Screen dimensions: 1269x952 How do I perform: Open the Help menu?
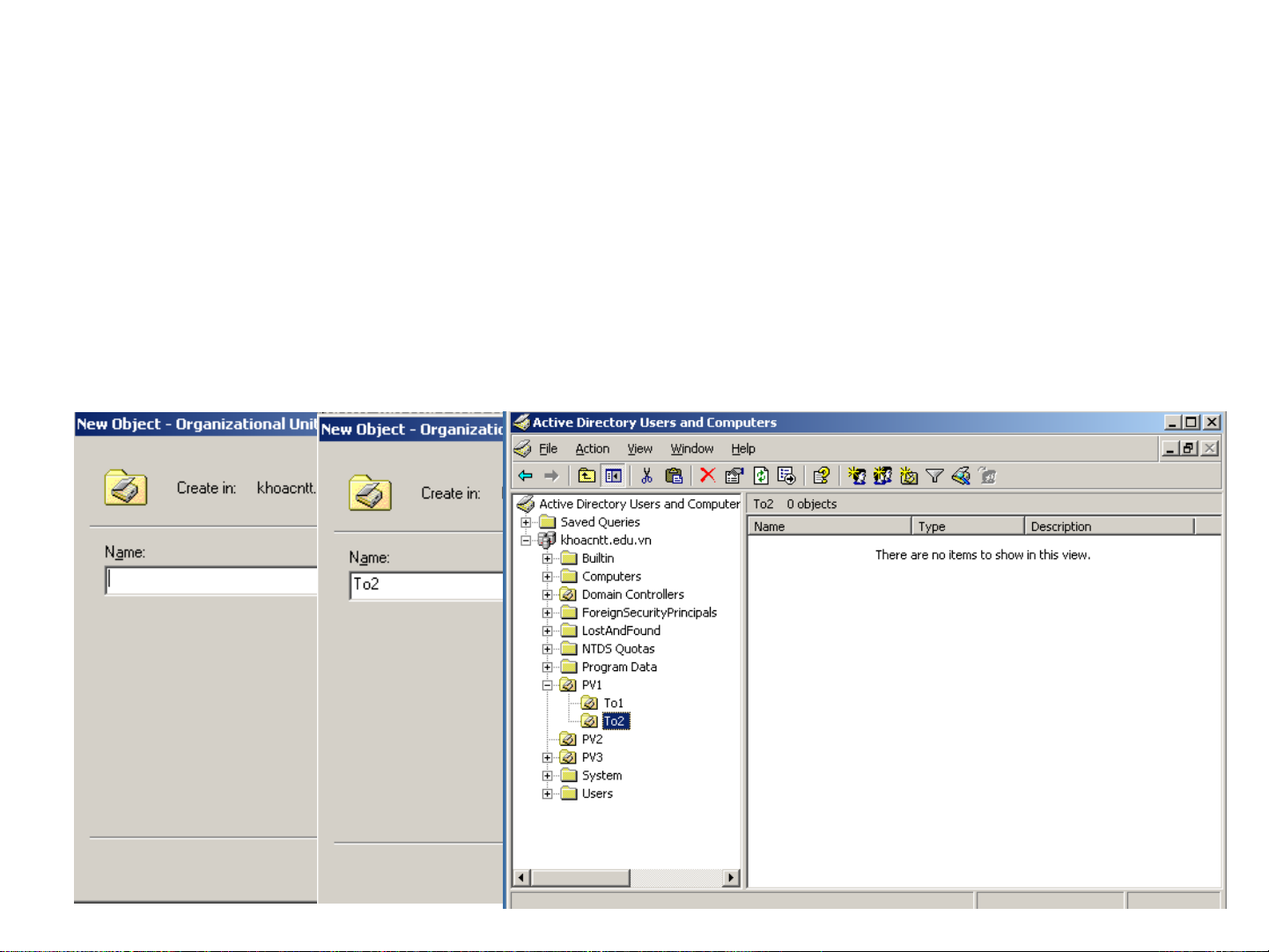743,449
